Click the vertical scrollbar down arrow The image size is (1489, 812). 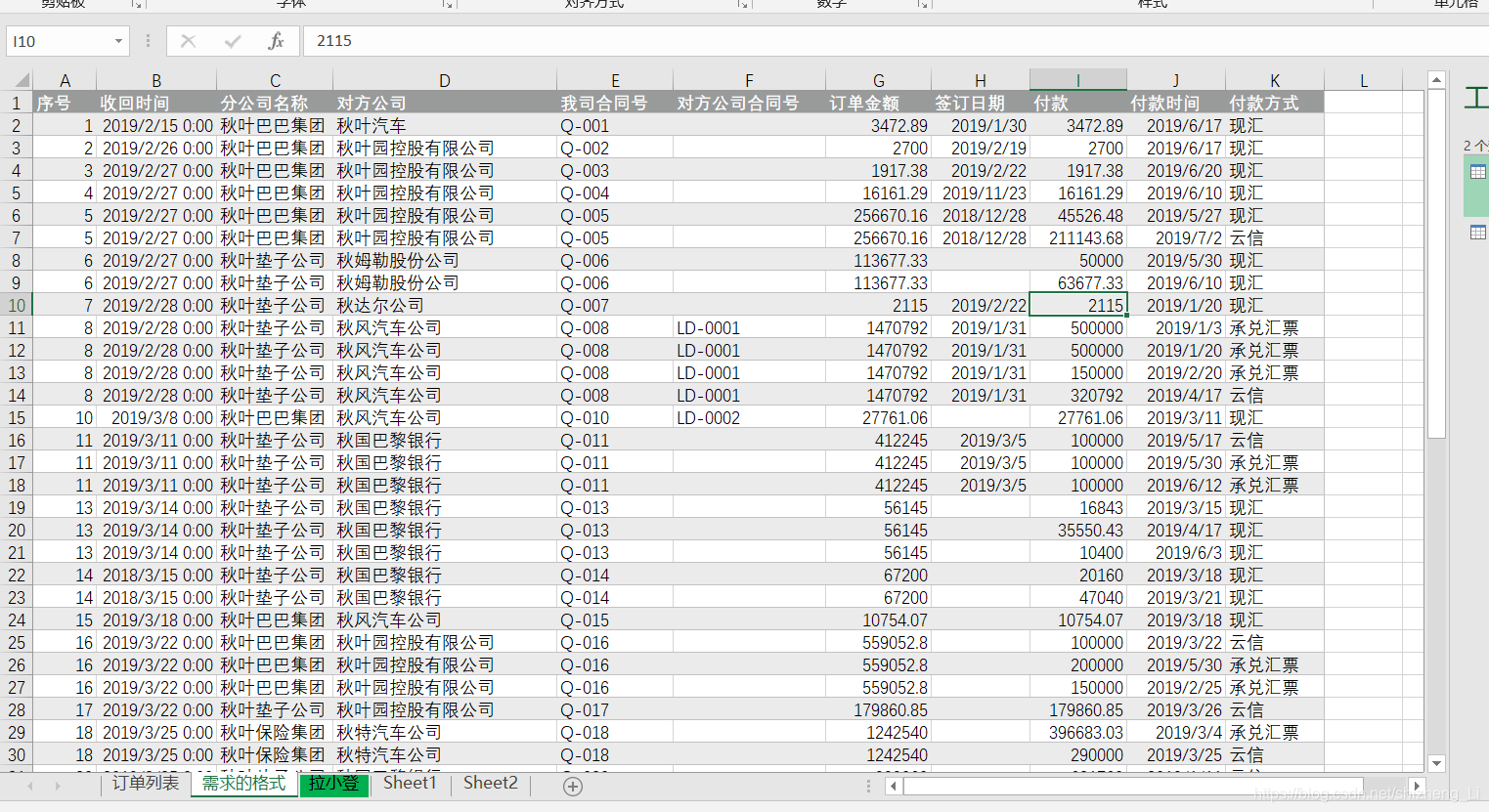click(x=1436, y=763)
